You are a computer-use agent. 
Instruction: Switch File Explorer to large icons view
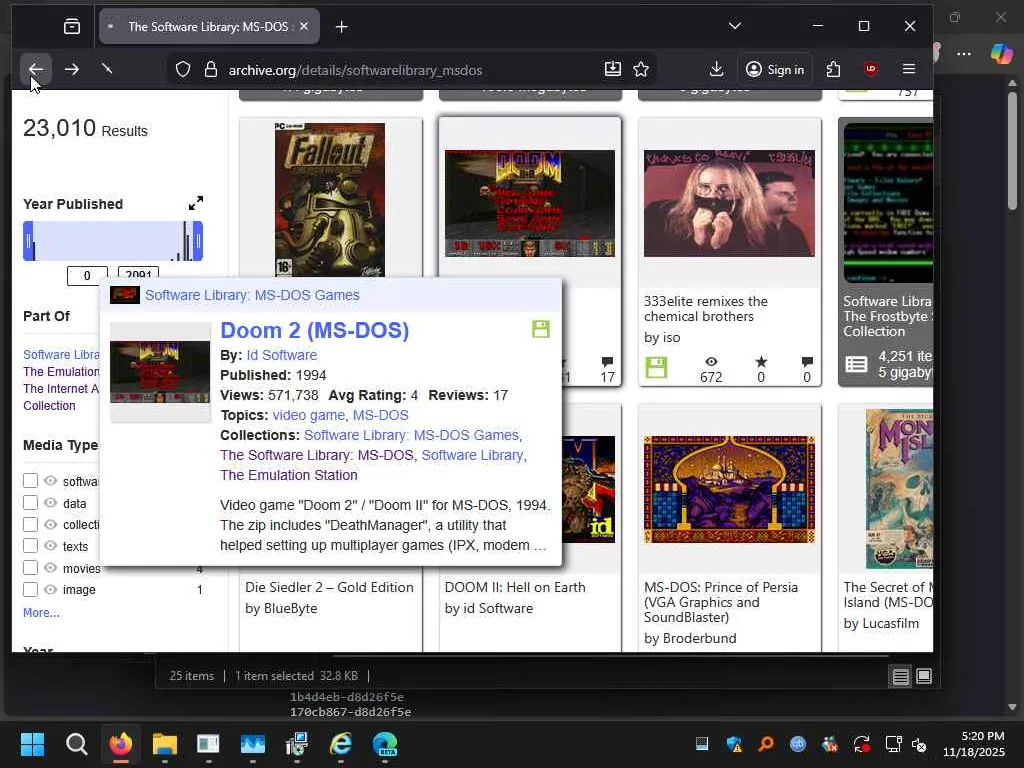pyautogui.click(x=924, y=676)
